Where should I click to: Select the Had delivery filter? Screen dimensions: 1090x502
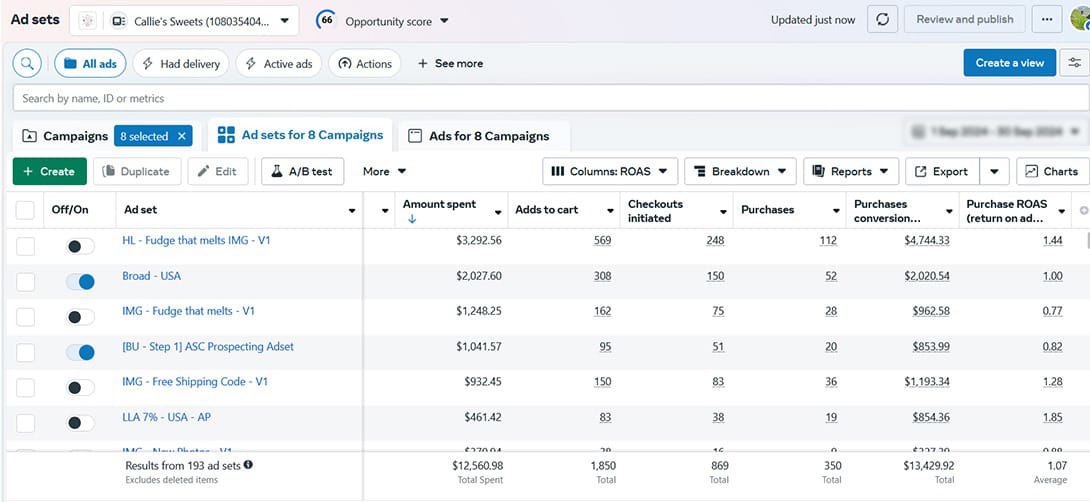181,63
